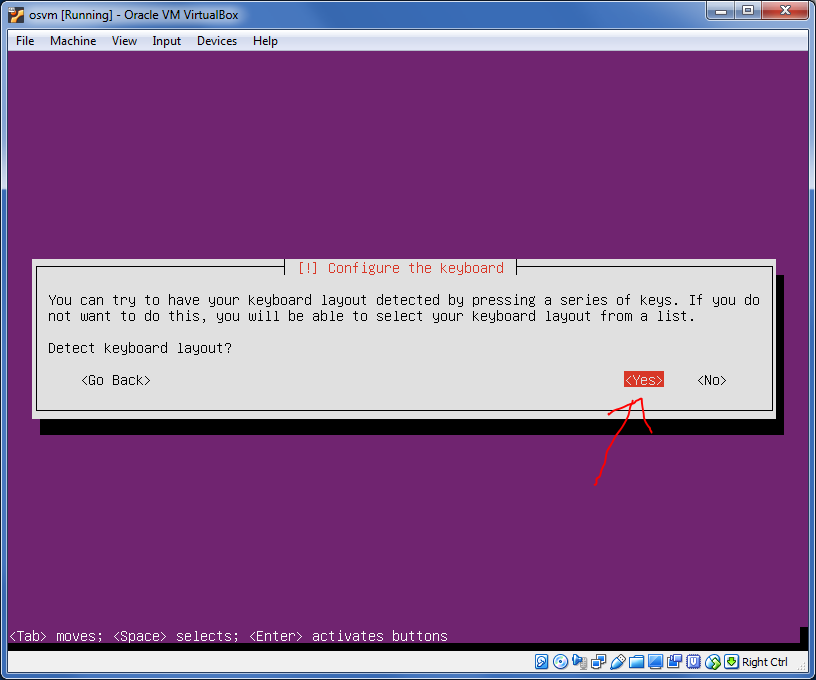Maximize the VirtualBox window

tap(748, 11)
